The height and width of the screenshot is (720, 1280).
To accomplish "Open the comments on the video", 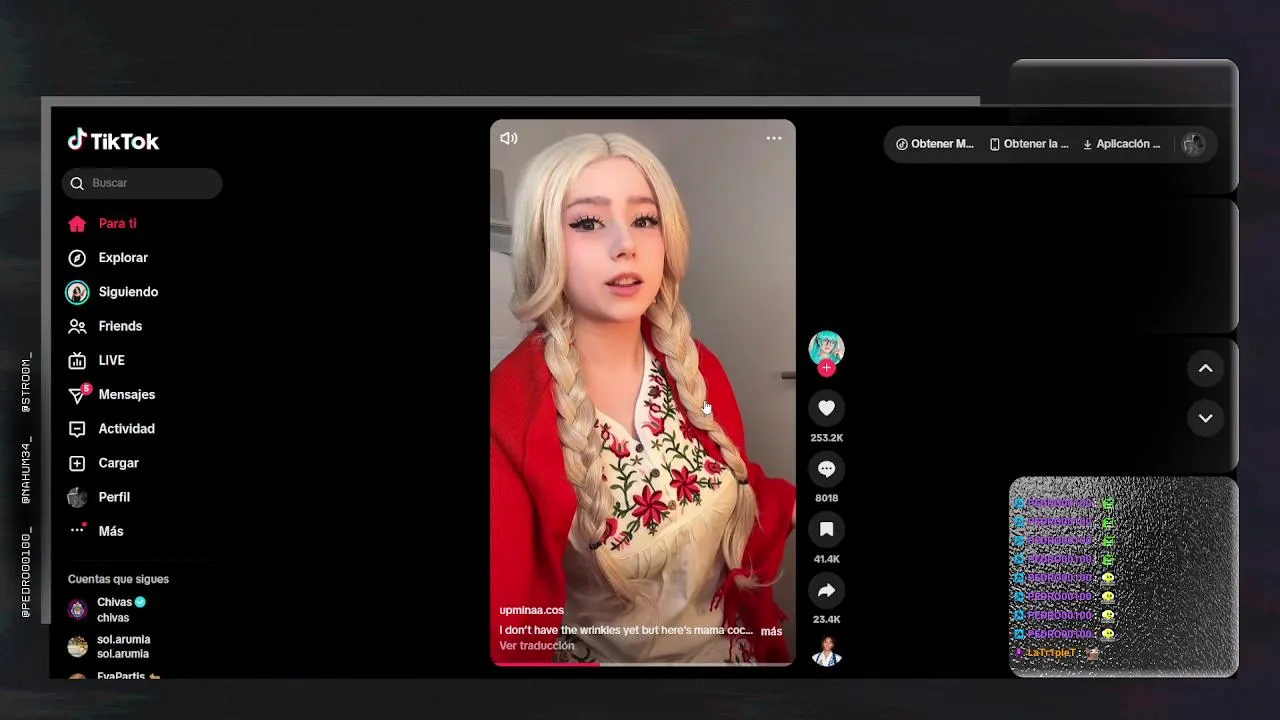I will click(826, 469).
